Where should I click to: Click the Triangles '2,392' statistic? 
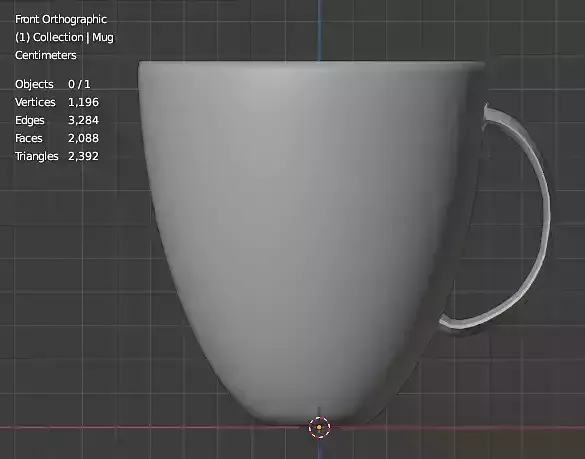pyautogui.click(x=83, y=156)
